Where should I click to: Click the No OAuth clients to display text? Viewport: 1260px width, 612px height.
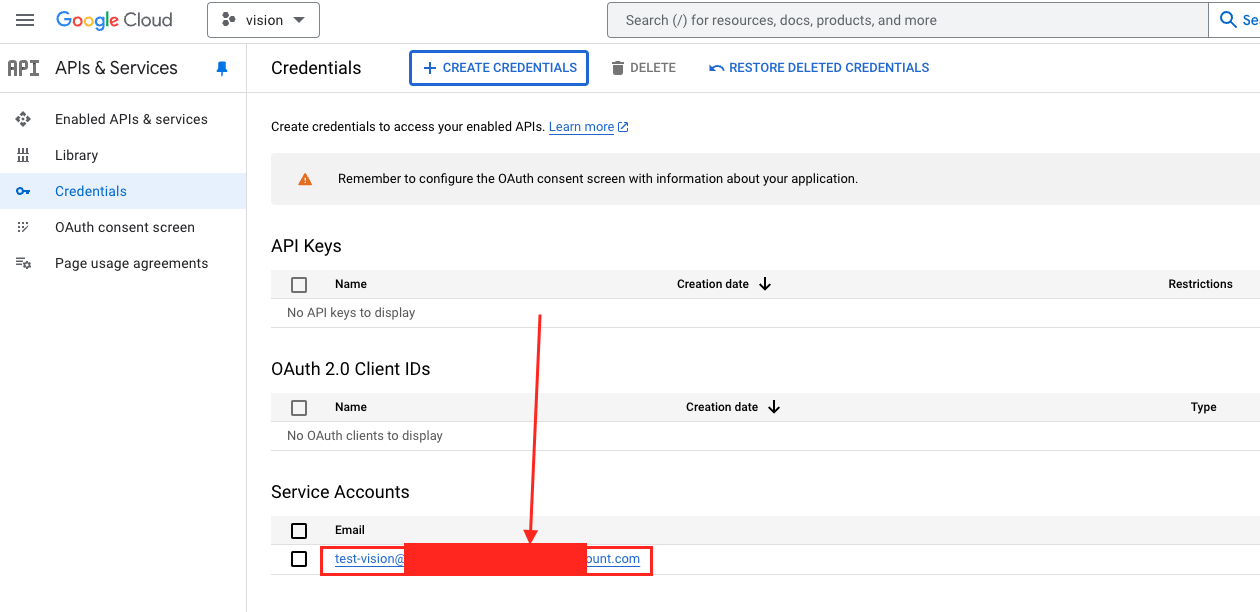[x=365, y=436]
